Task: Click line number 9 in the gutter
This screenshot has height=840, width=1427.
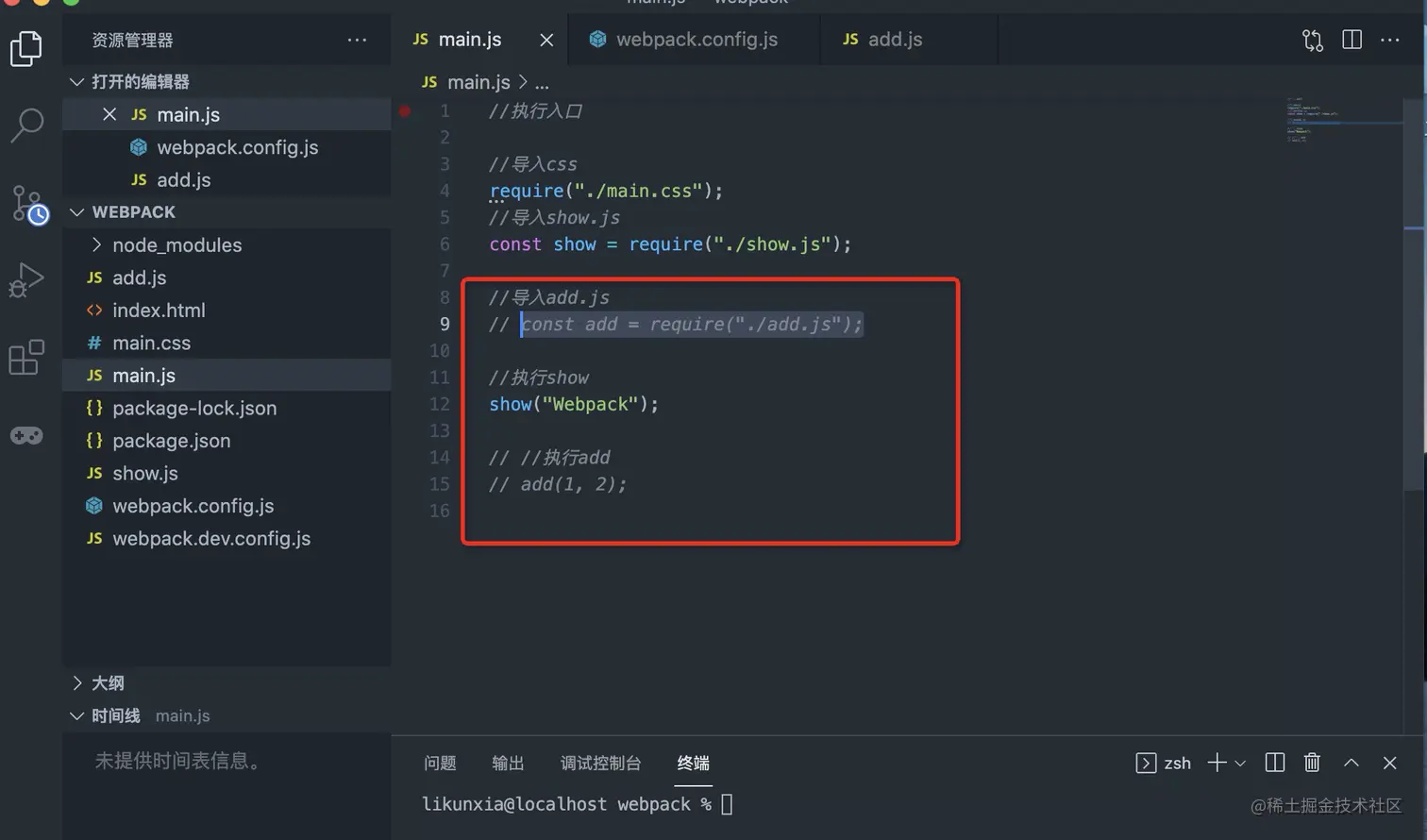Action: [x=445, y=324]
